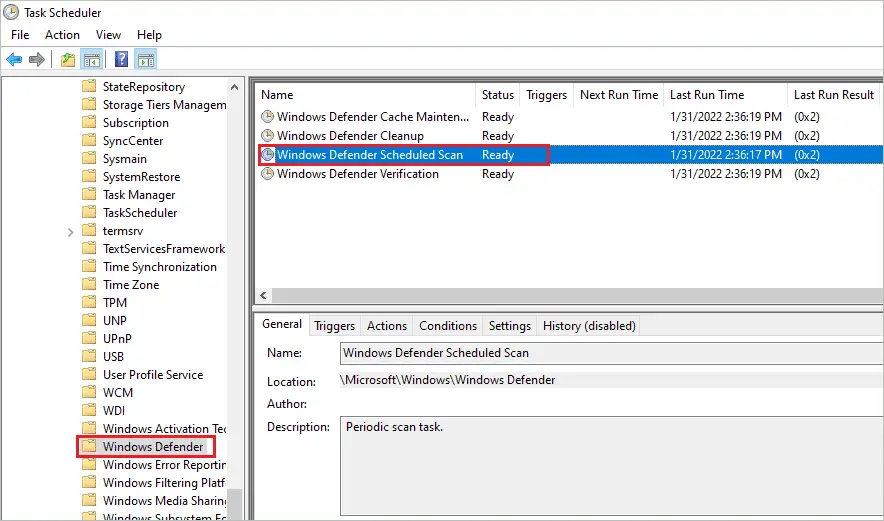Toggle the Show/Hide Action Pane toolbar icon
Image resolution: width=884 pixels, height=521 pixels.
point(146,59)
